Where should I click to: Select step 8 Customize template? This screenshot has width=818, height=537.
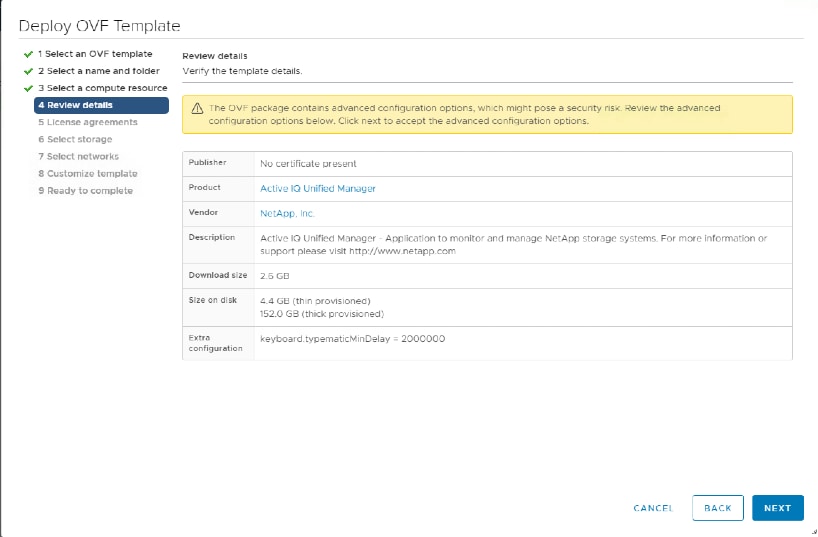tap(88, 173)
